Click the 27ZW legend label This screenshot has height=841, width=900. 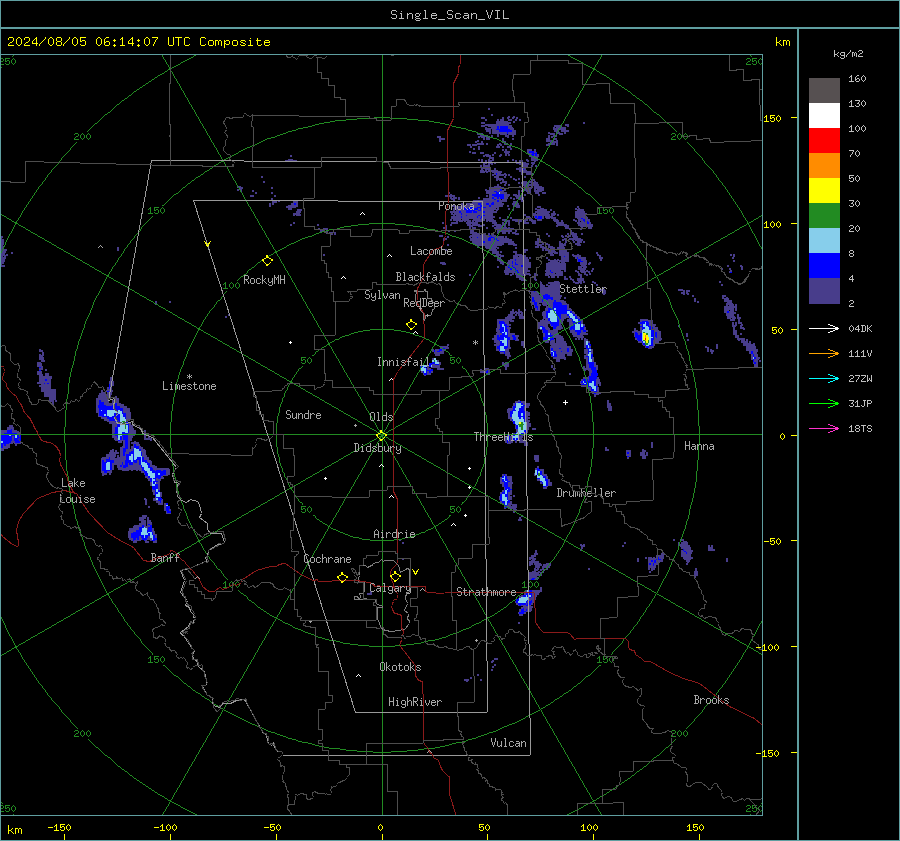860,378
